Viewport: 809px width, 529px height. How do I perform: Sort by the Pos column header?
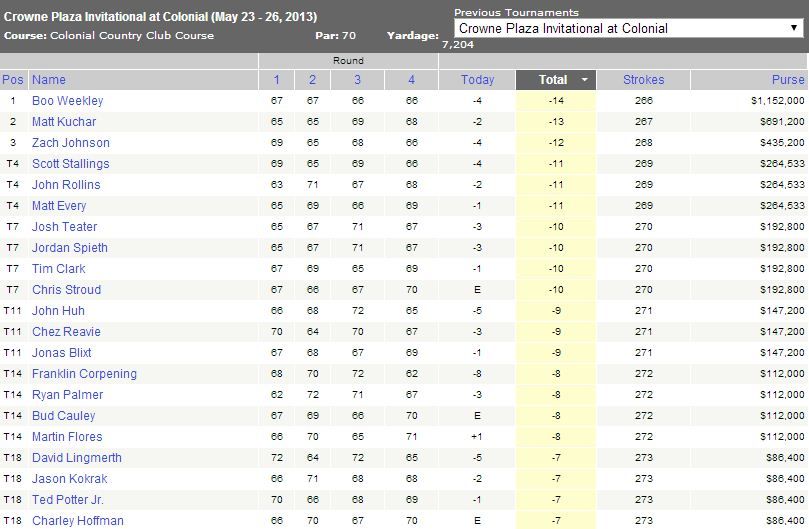pos(13,79)
